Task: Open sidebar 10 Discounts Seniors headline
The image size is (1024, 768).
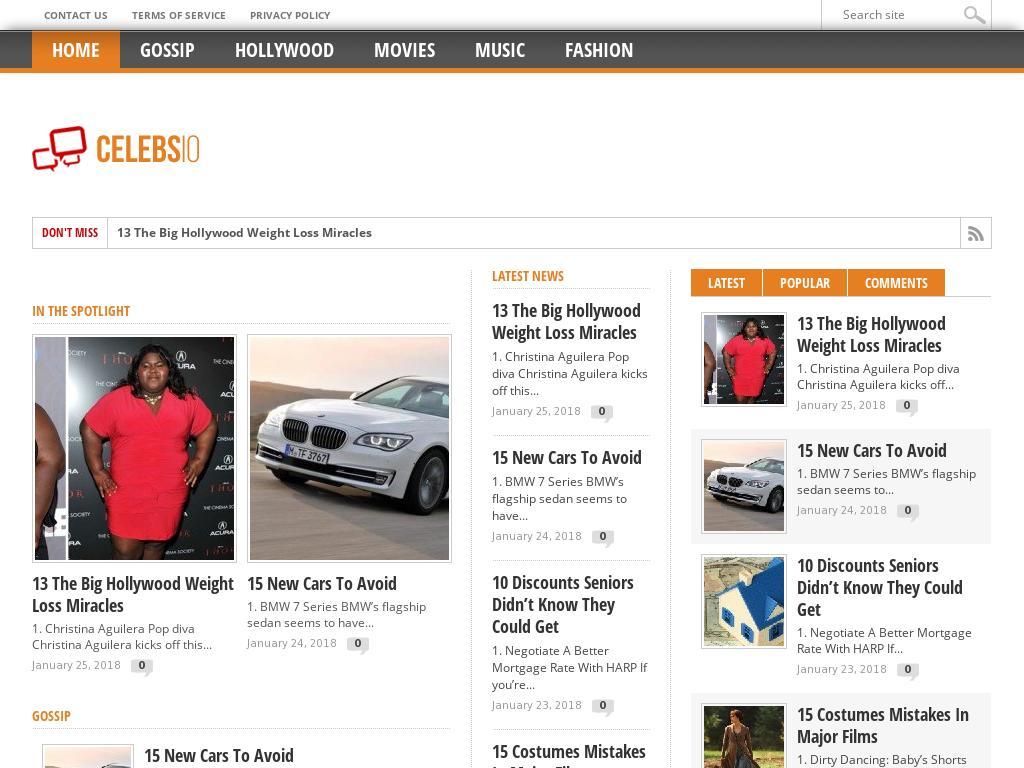Action: coord(880,587)
